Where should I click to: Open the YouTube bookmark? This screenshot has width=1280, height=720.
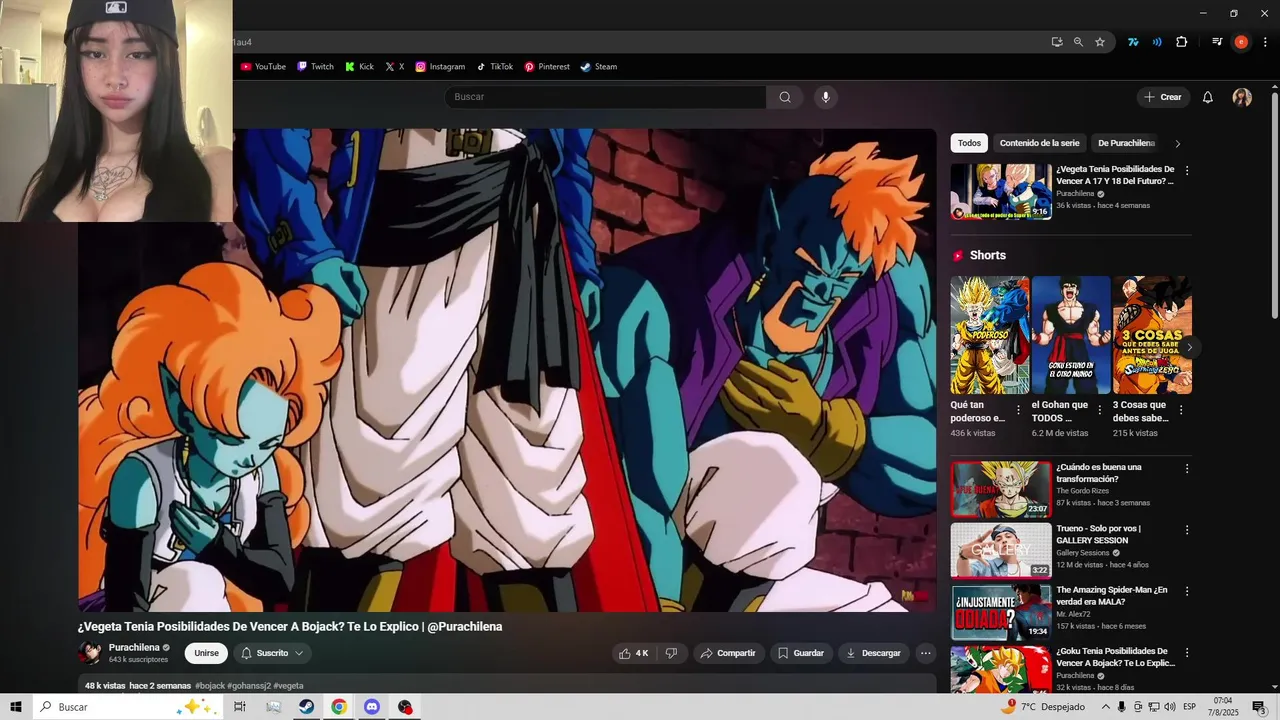pos(263,67)
